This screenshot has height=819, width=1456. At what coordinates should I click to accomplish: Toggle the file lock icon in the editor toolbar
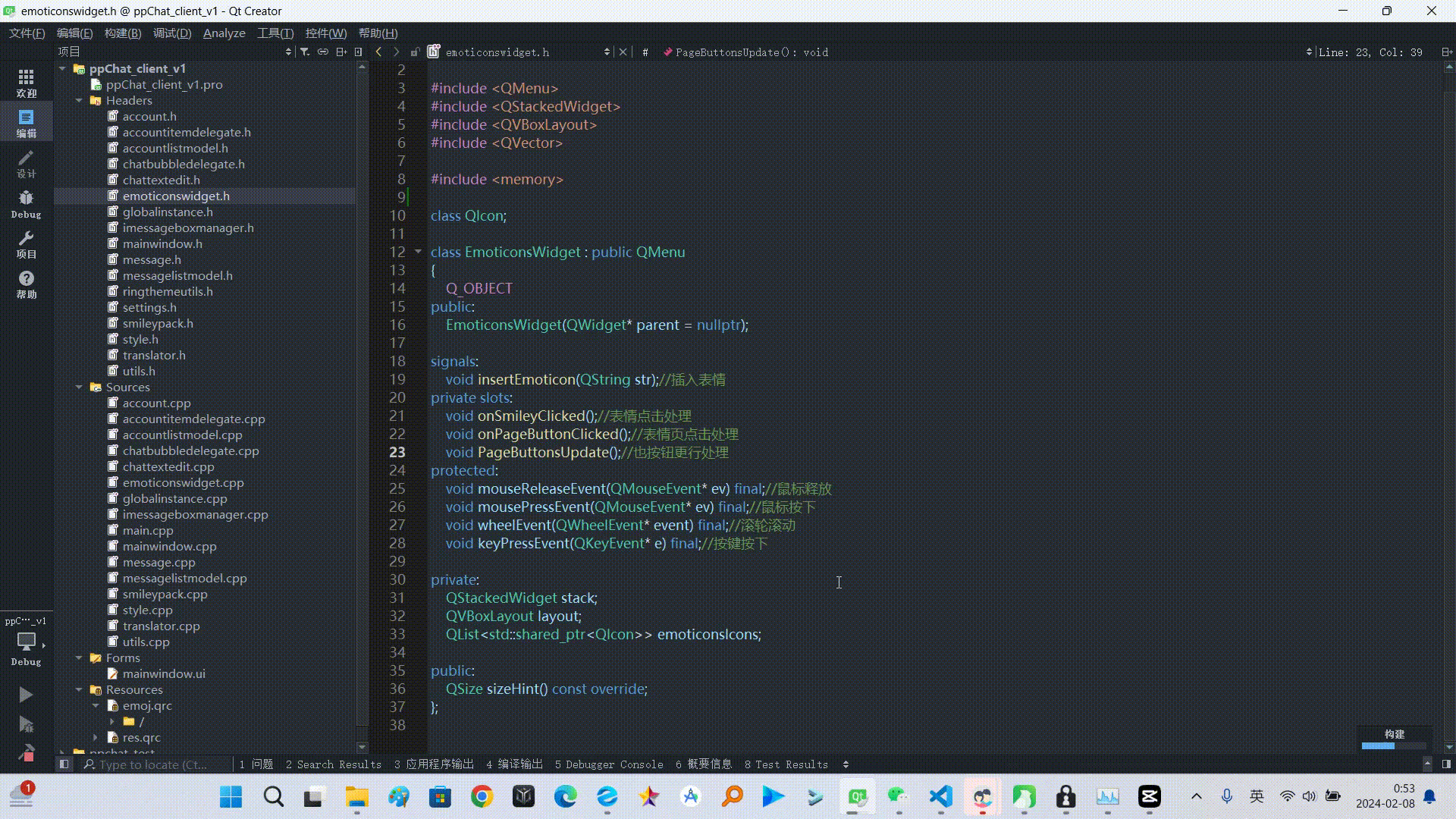point(415,52)
